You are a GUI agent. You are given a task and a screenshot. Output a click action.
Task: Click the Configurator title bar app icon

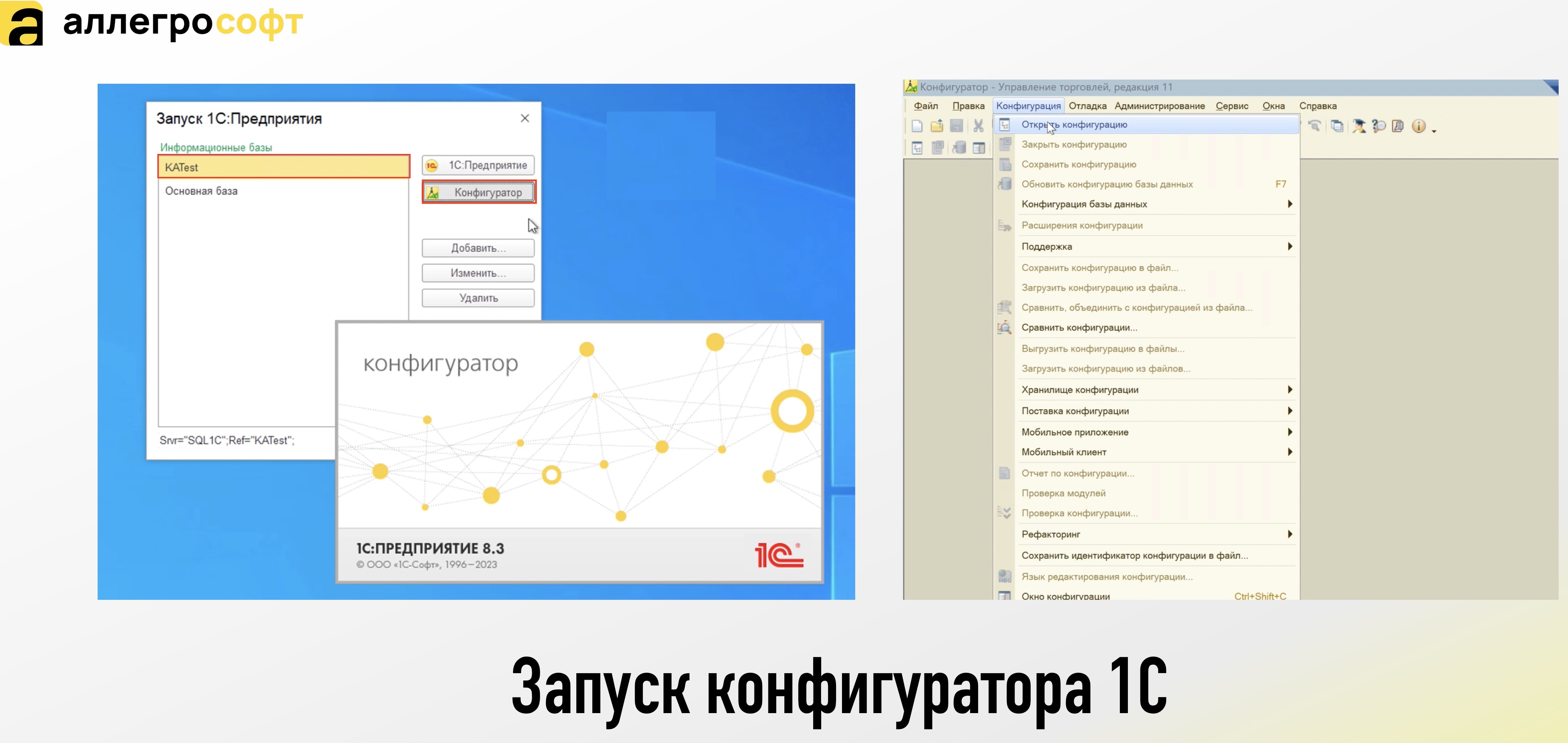tap(911, 87)
